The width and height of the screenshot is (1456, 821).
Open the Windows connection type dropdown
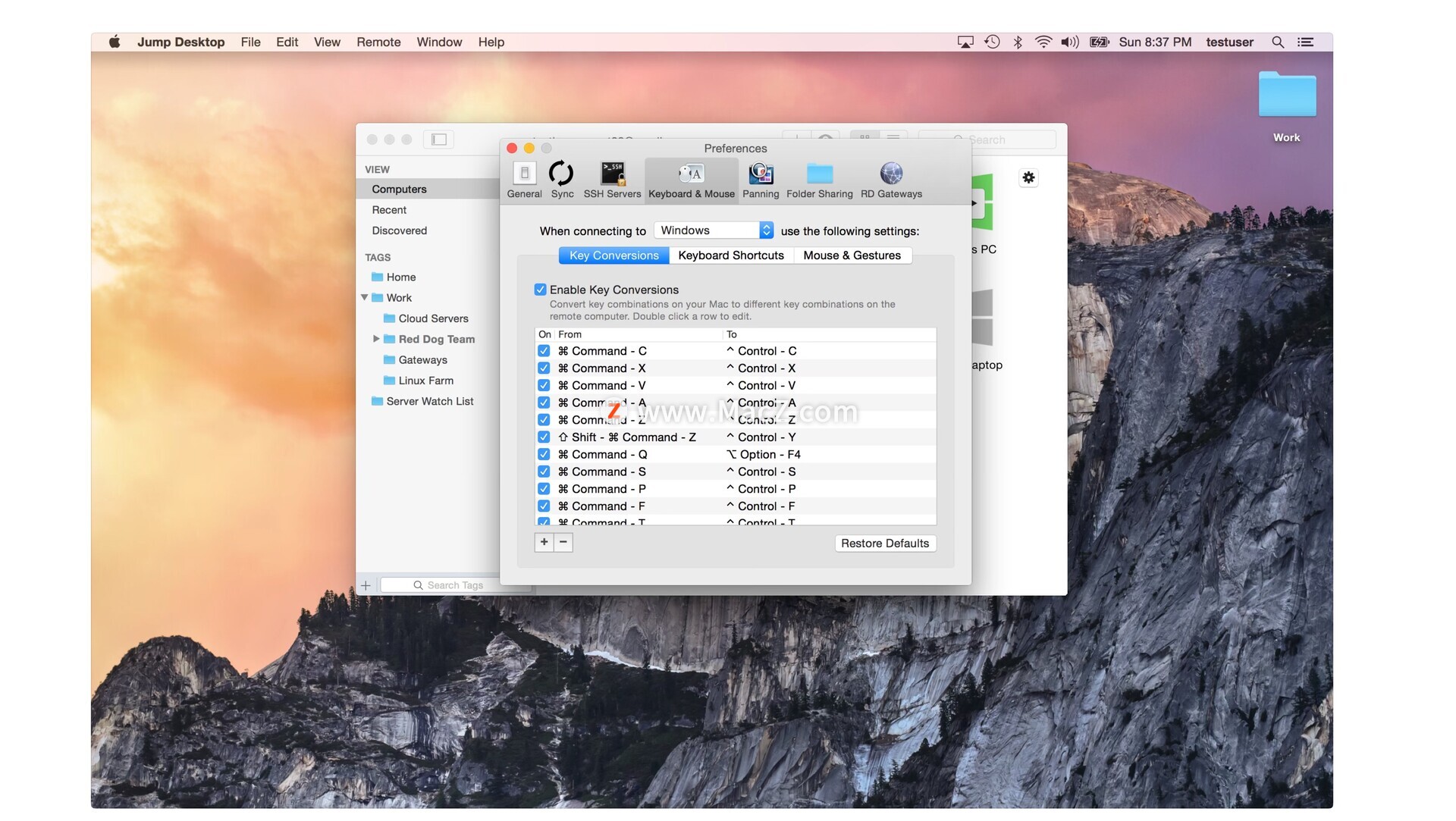coord(714,230)
